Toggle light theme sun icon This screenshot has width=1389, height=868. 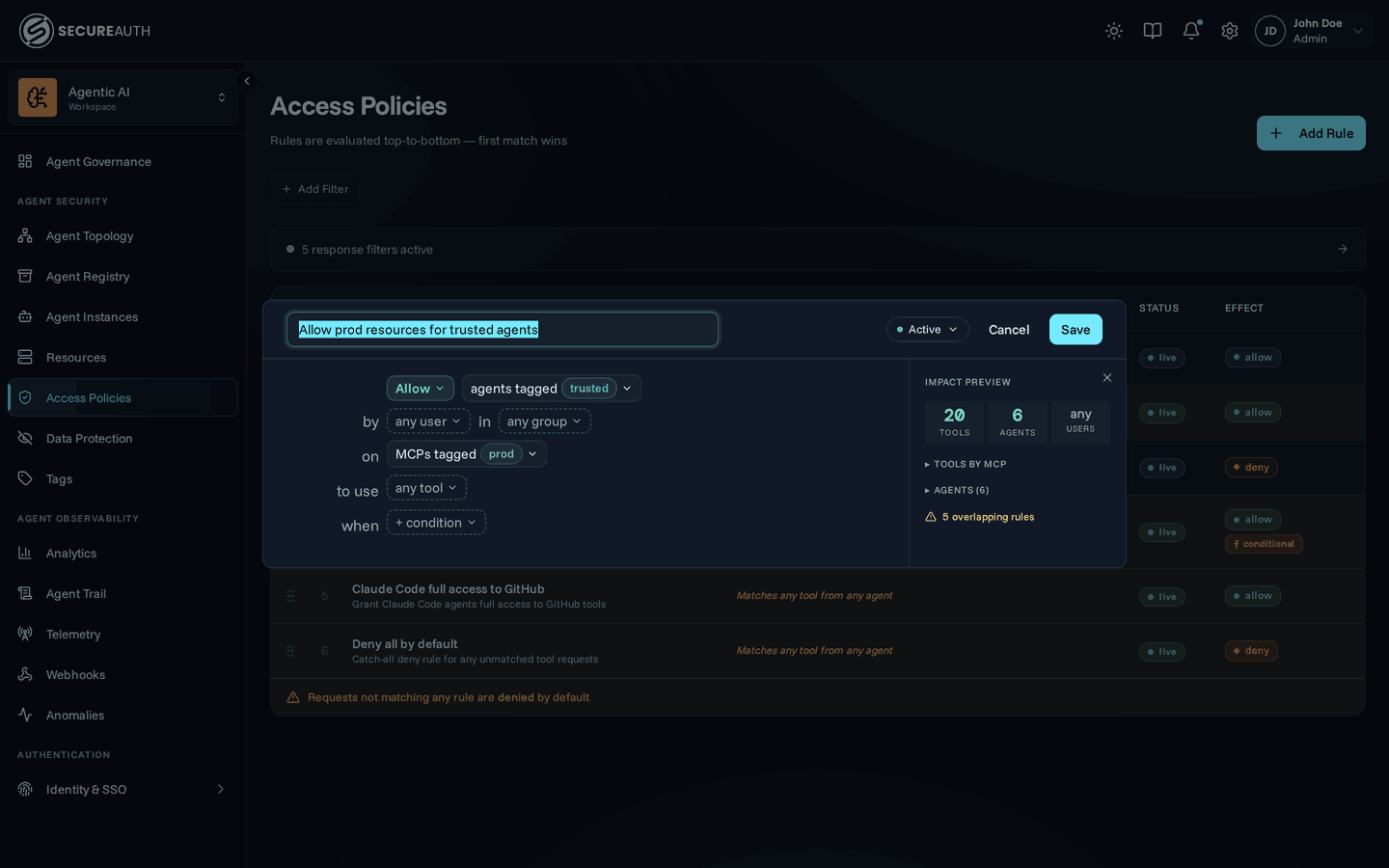tap(1114, 31)
